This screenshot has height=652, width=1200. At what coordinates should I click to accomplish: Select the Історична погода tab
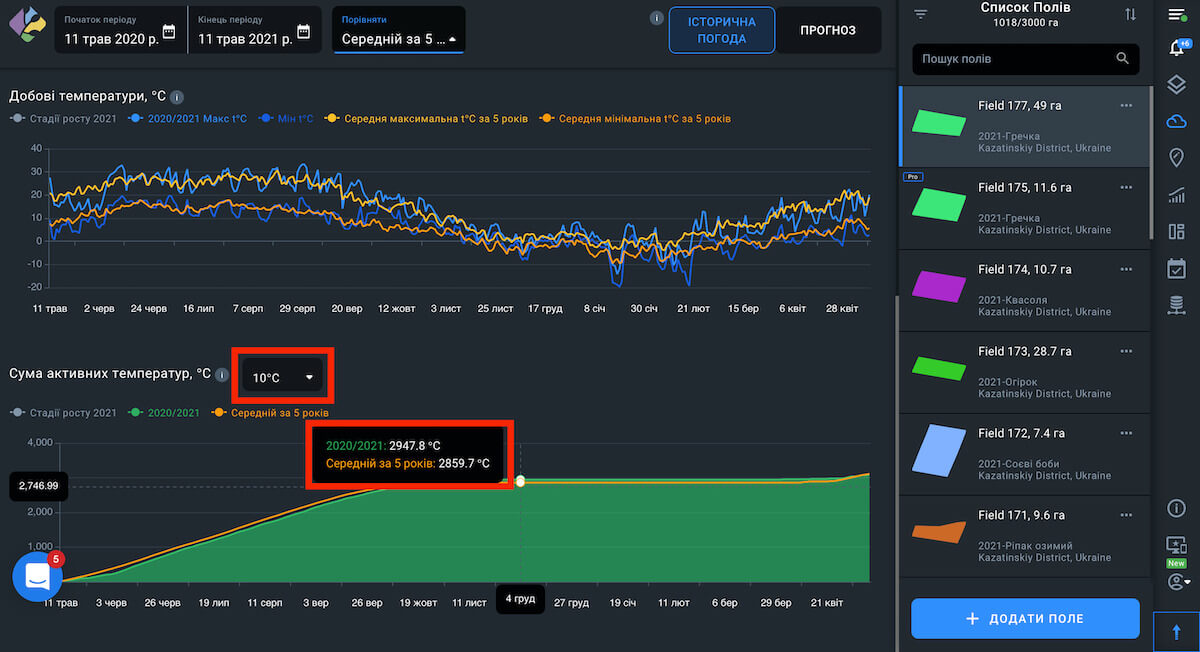(x=721, y=30)
